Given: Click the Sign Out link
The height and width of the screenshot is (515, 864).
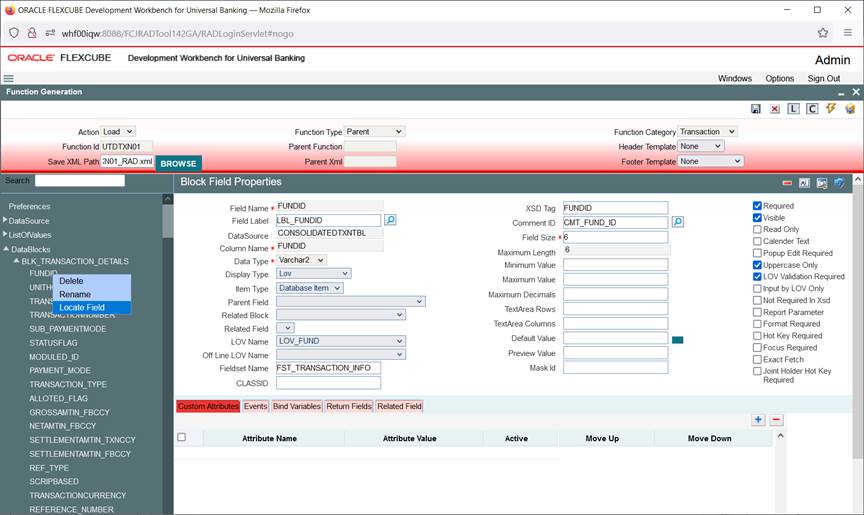Looking at the screenshot, I should click(824, 78).
